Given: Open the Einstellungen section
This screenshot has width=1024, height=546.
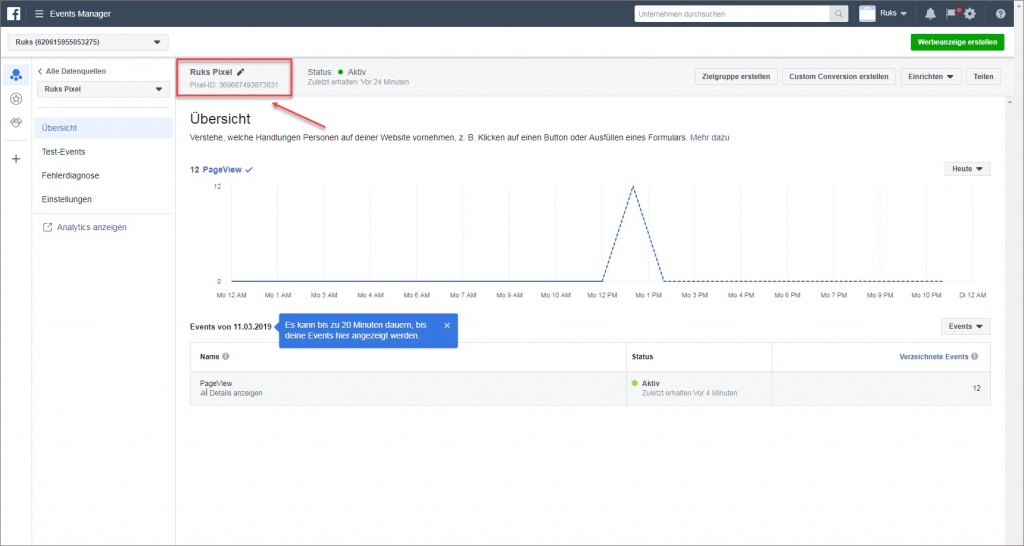Looking at the screenshot, I should 67,199.
